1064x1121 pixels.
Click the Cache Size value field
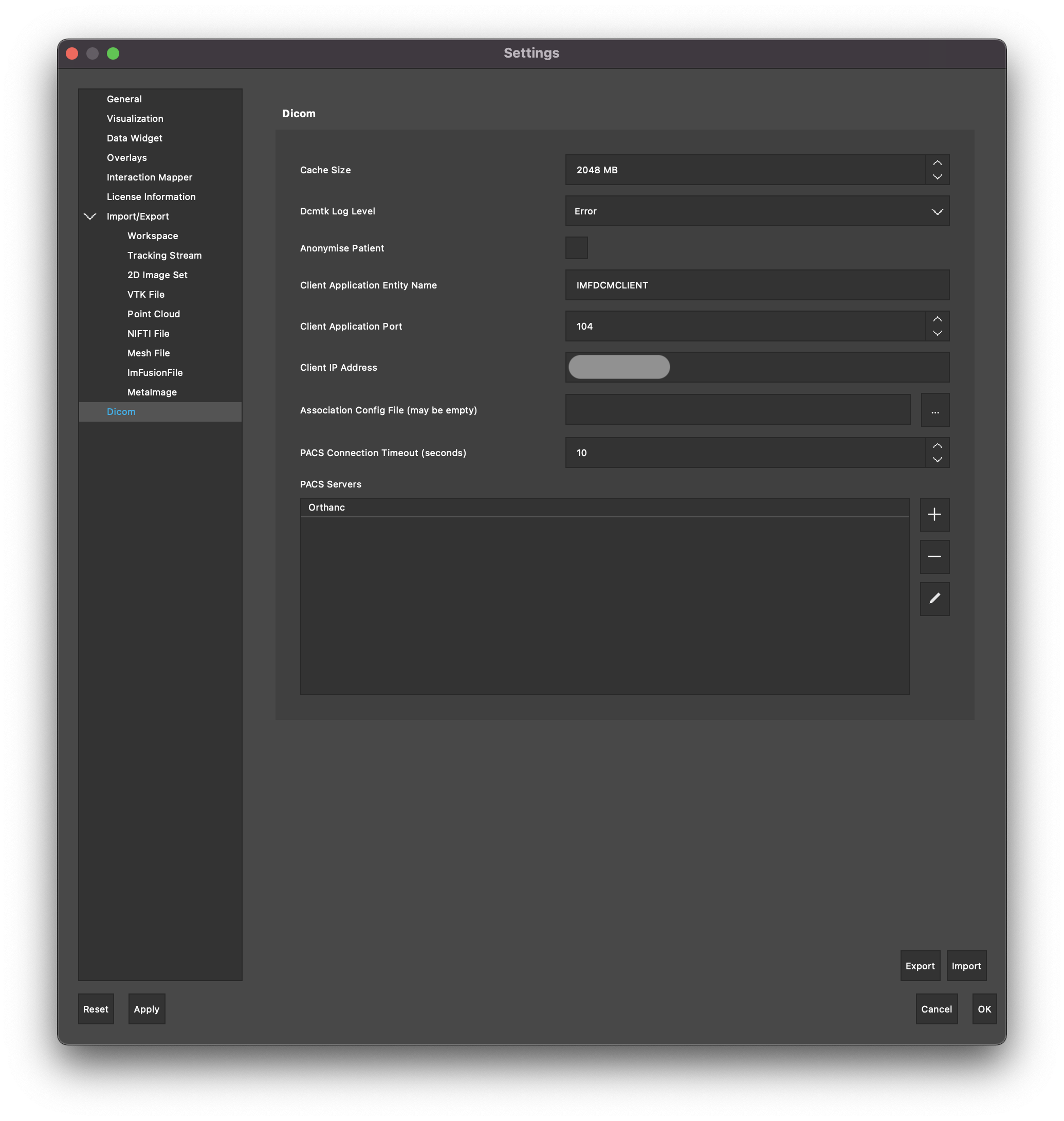tap(745, 170)
